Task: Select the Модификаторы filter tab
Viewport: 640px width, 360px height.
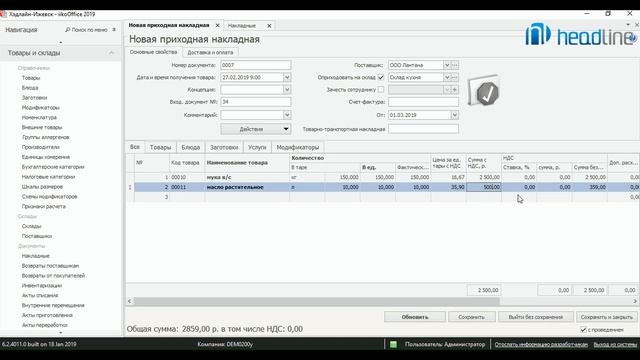Action: click(298, 147)
